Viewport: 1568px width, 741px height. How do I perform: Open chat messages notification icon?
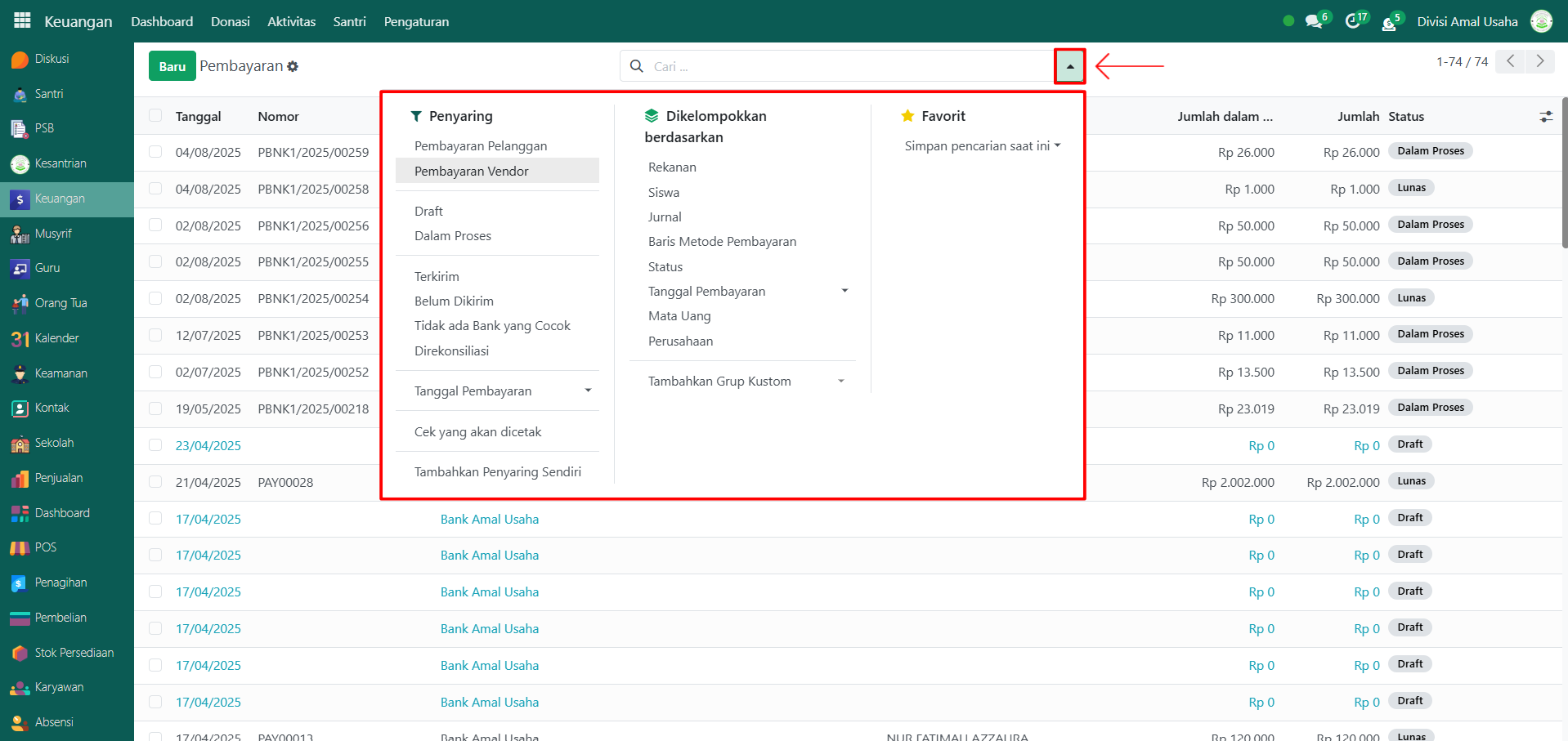[x=1314, y=21]
